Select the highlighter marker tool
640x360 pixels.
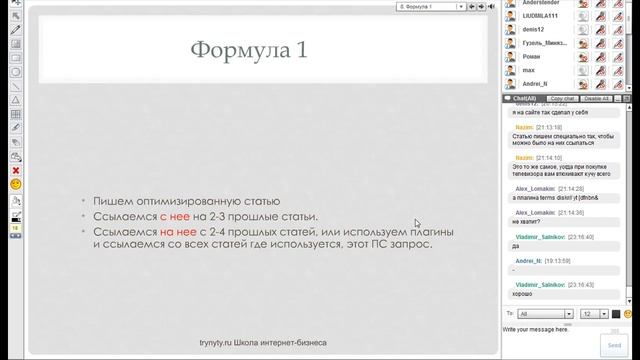[16, 128]
